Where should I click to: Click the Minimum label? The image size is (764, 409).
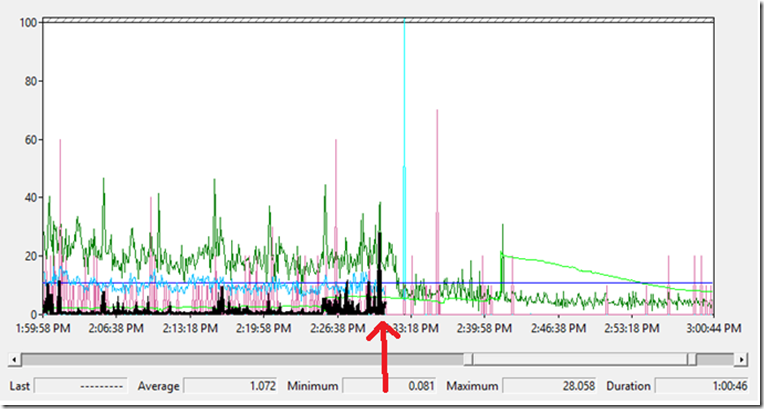pyautogui.click(x=312, y=386)
